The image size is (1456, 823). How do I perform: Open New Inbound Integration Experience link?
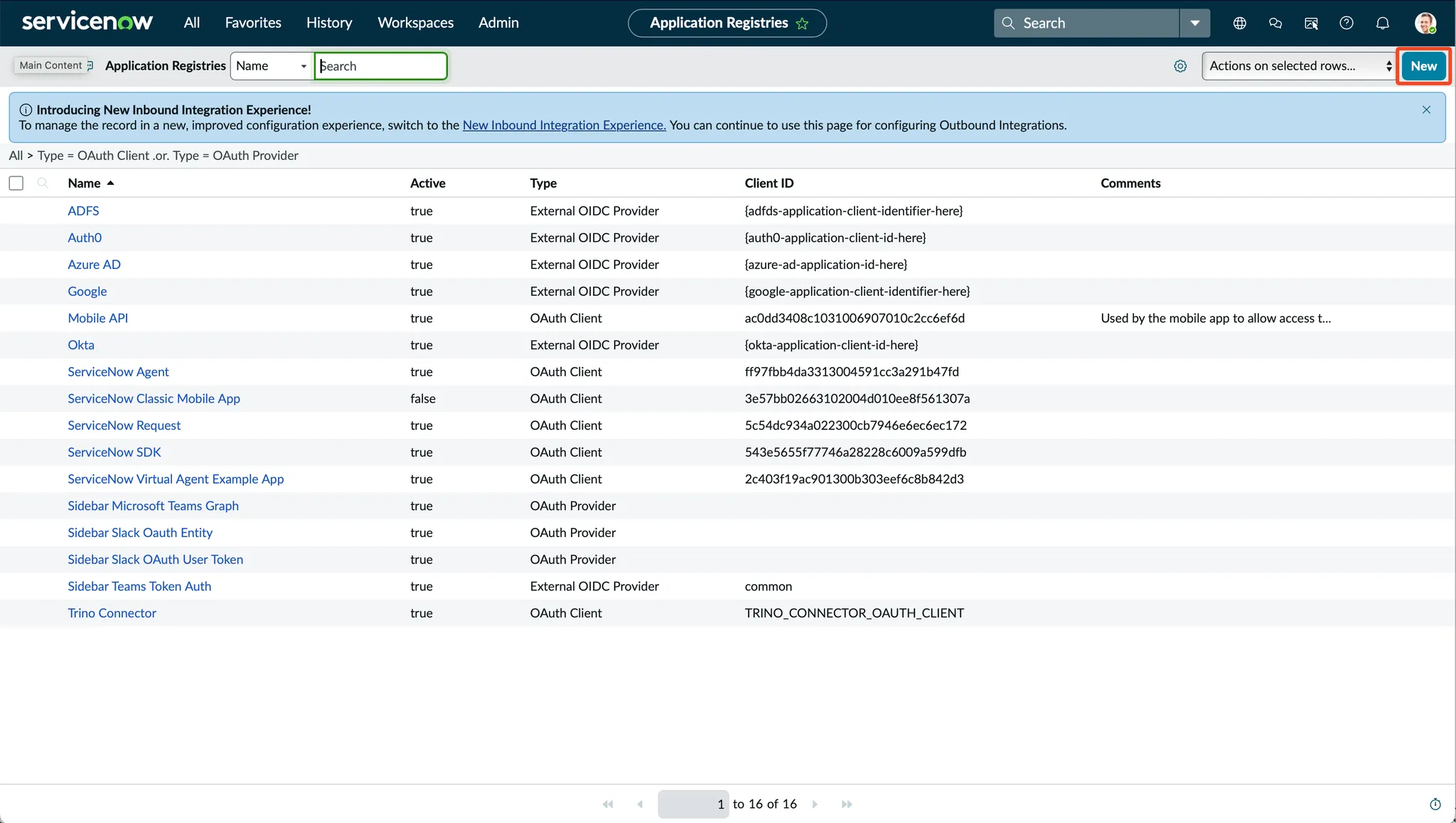tap(564, 125)
